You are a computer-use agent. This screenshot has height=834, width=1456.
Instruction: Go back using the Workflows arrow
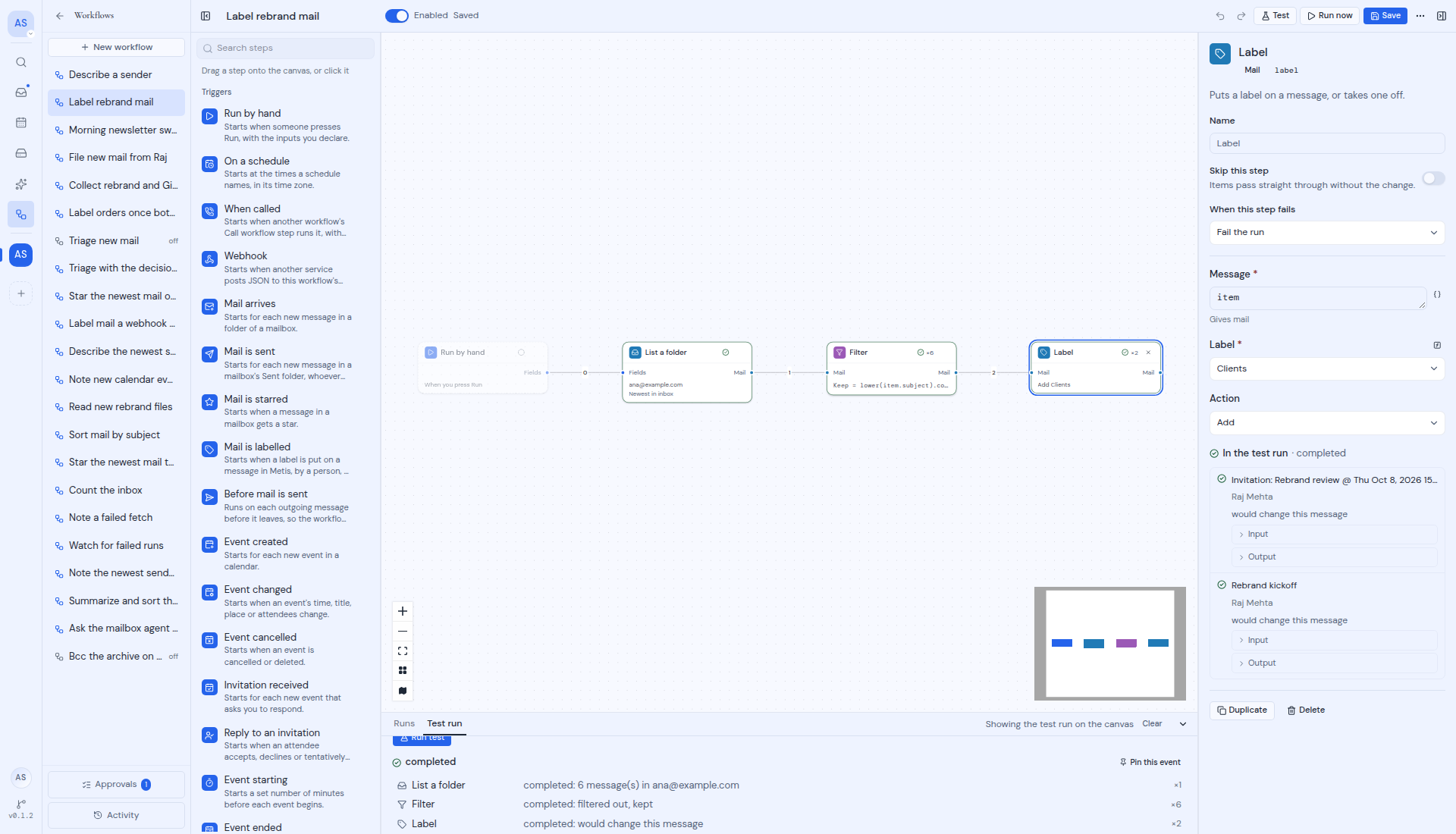point(60,16)
